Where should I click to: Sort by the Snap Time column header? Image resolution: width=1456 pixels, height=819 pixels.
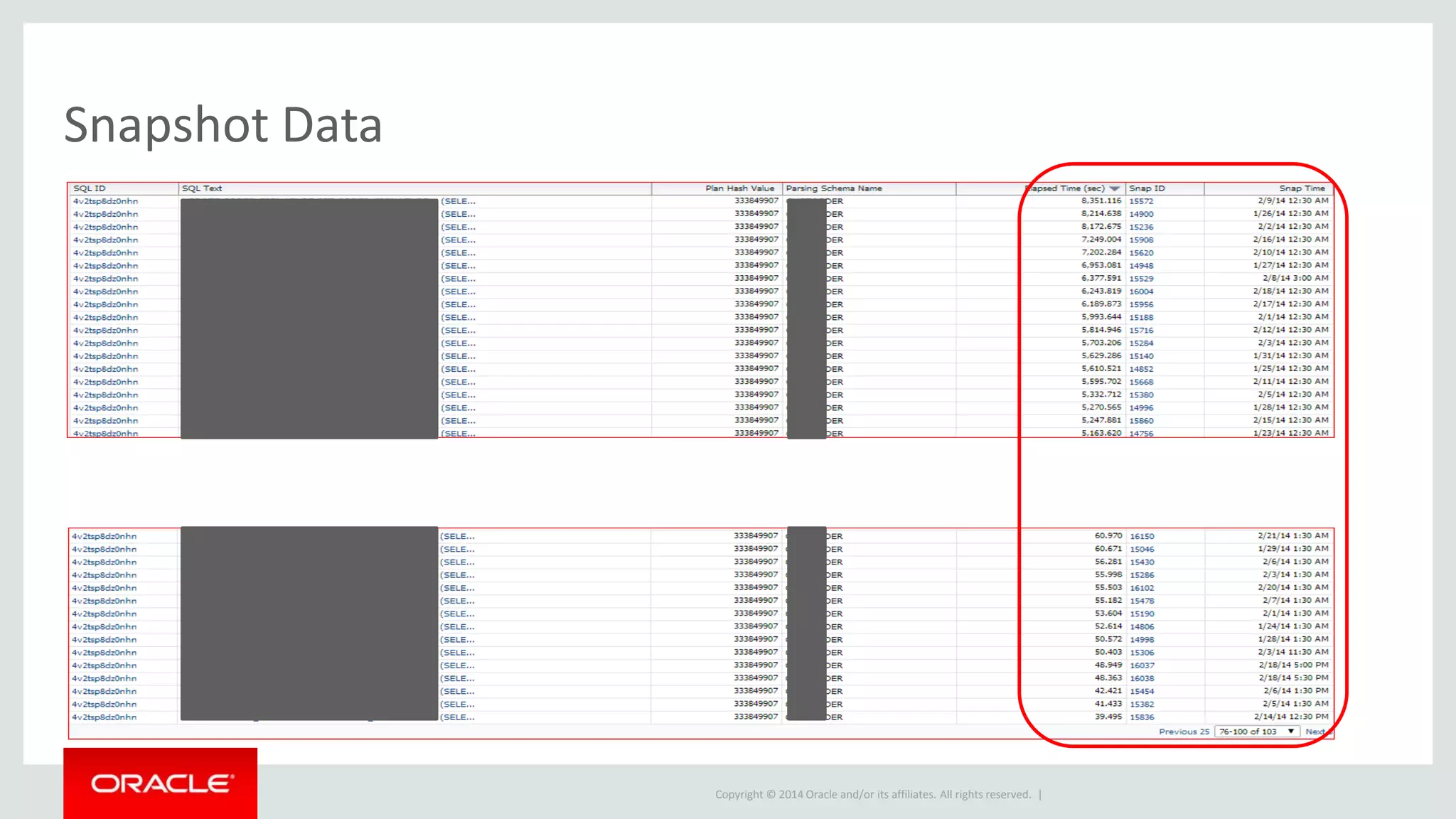point(1302,188)
